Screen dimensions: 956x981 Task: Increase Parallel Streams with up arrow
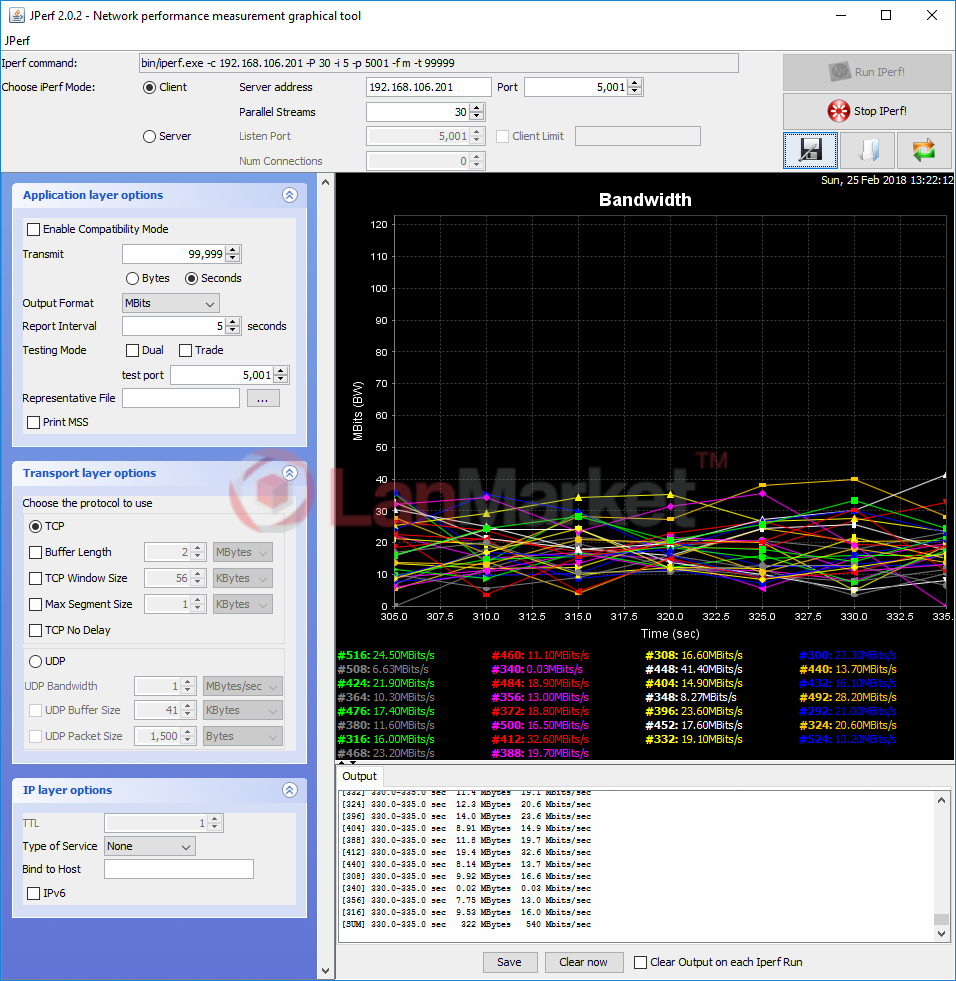point(477,108)
